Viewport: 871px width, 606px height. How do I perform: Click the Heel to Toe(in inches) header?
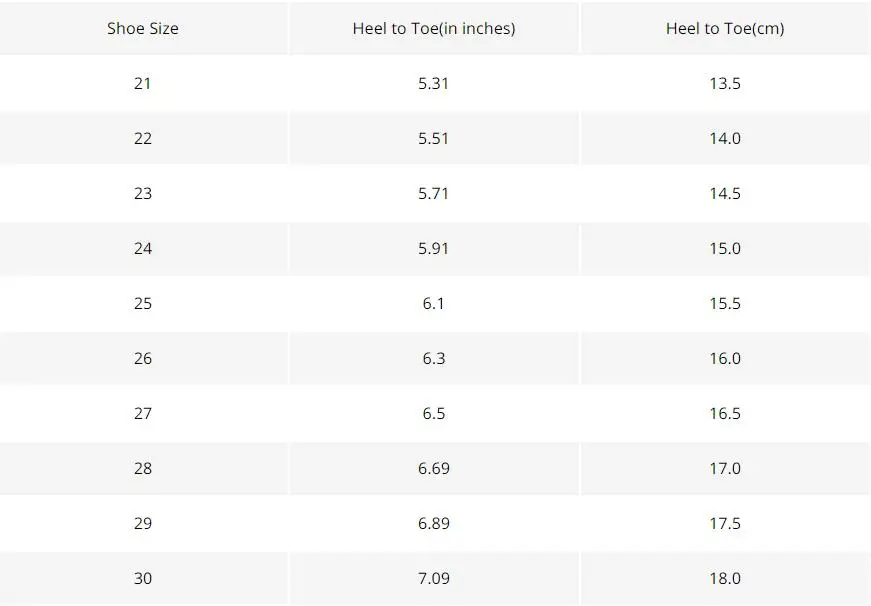434,28
